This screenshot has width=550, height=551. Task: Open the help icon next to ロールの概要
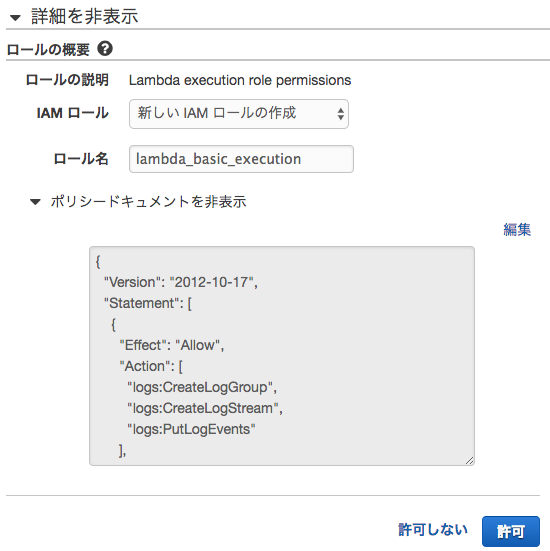coord(105,48)
